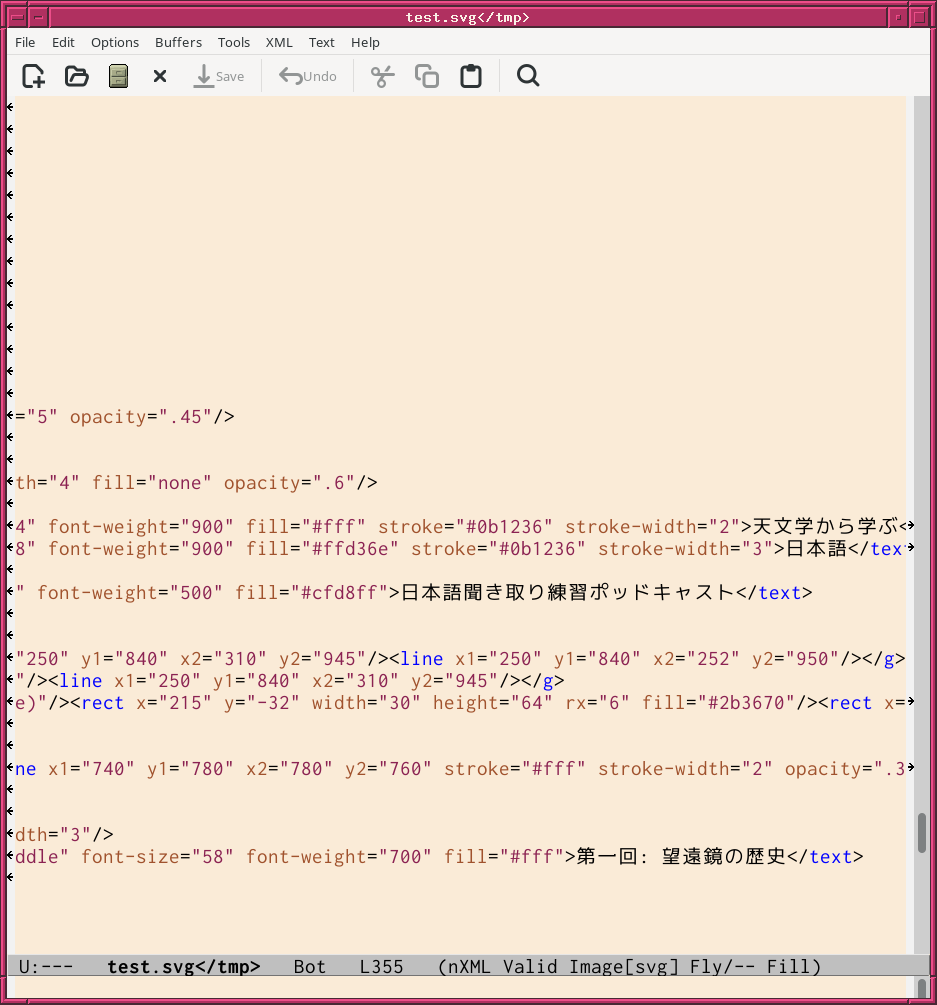Click the text 第一回: 望遠鏡の歴史

[x=681, y=856]
